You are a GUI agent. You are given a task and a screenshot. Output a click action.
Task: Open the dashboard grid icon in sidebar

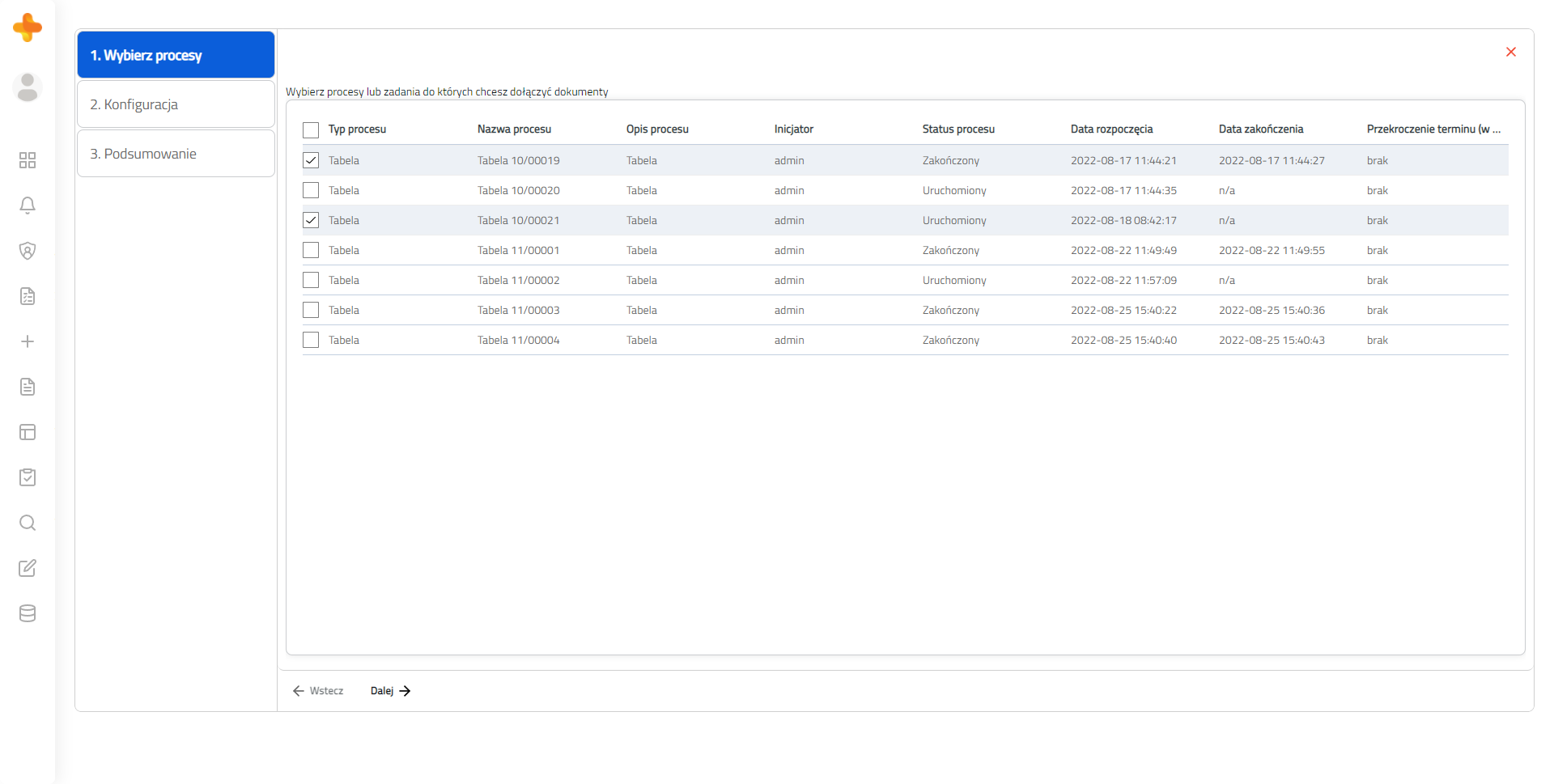pyautogui.click(x=28, y=160)
